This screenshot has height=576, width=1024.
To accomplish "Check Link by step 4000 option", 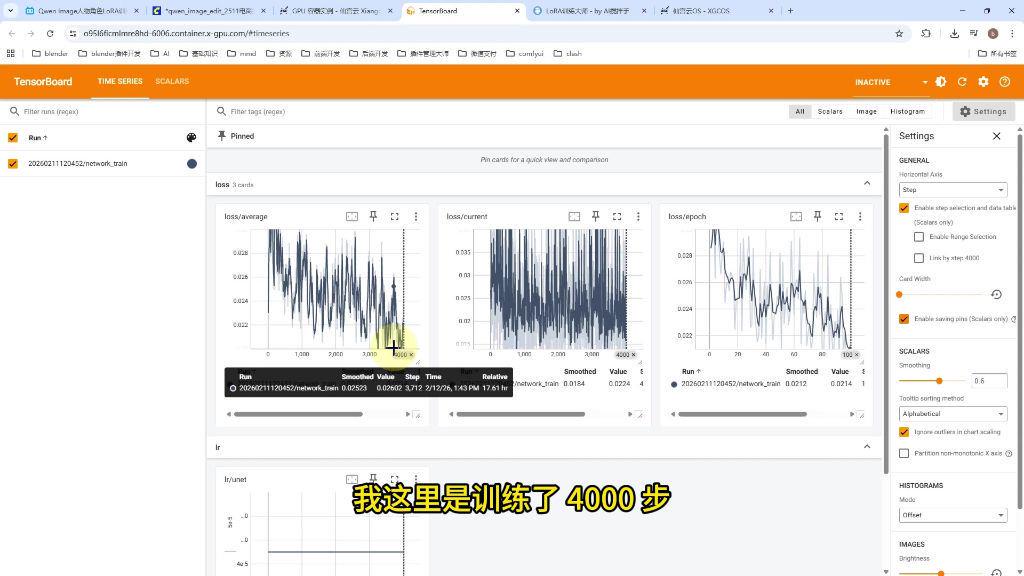I will (919, 258).
